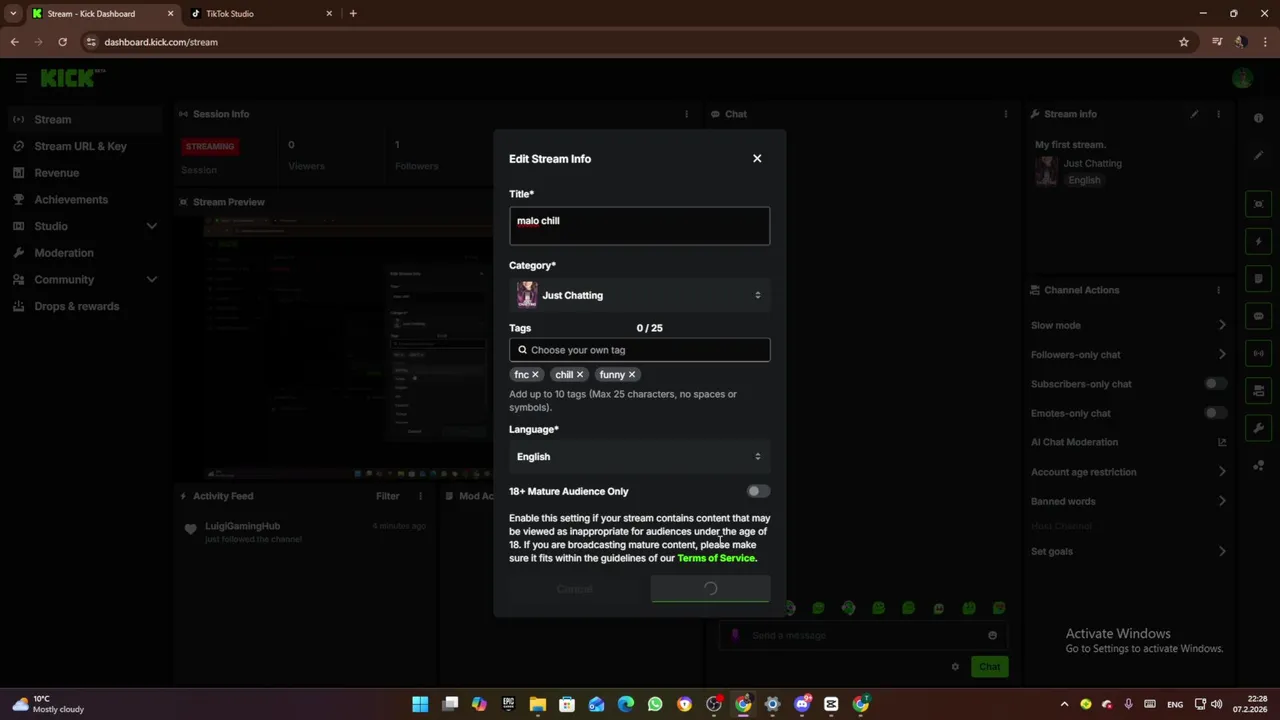Click the info icon in right rail
This screenshot has height=720, width=1280.
(x=1258, y=118)
